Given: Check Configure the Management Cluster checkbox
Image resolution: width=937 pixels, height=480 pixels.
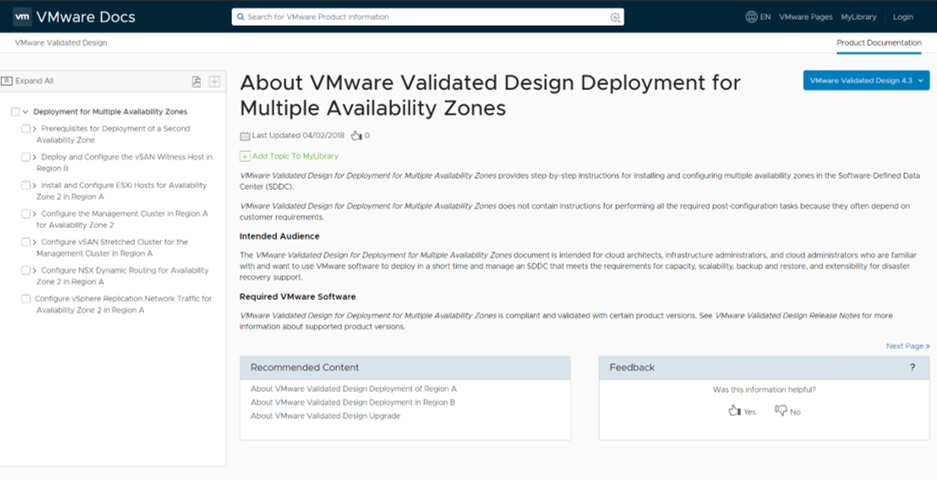Looking at the screenshot, I should pyautogui.click(x=26, y=213).
